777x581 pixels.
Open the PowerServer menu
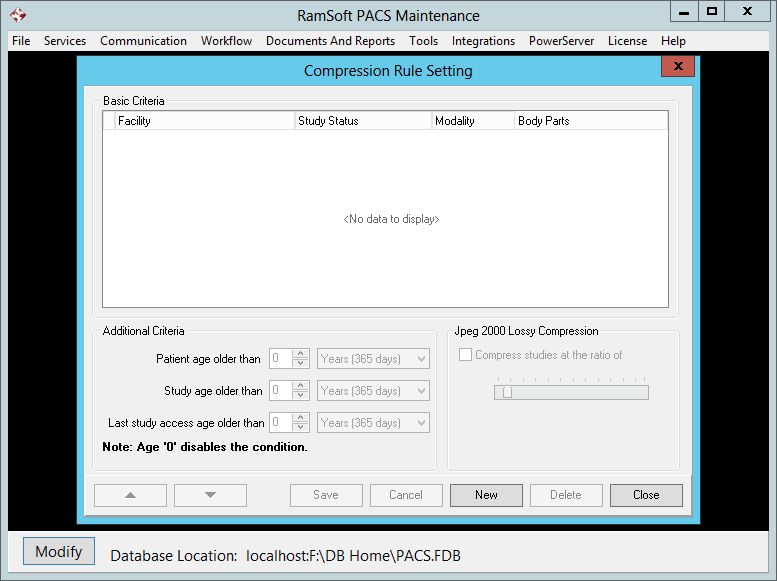pos(561,41)
